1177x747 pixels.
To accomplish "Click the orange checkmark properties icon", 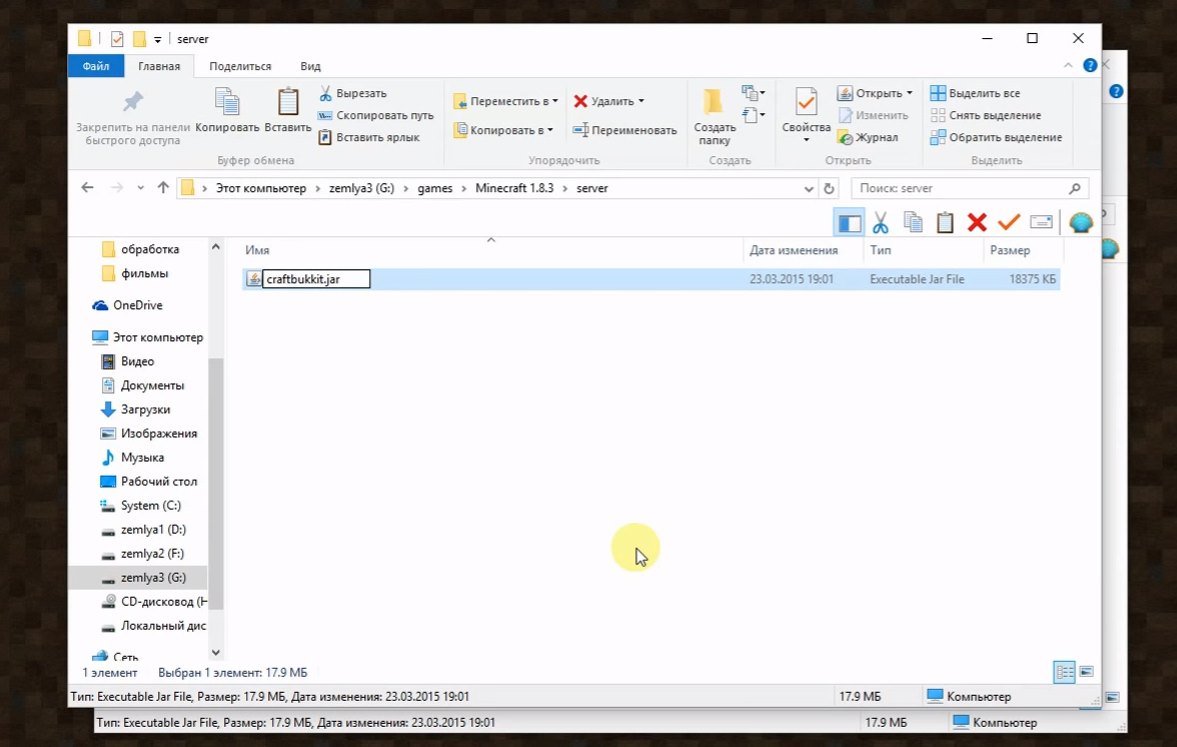I will 1009,222.
